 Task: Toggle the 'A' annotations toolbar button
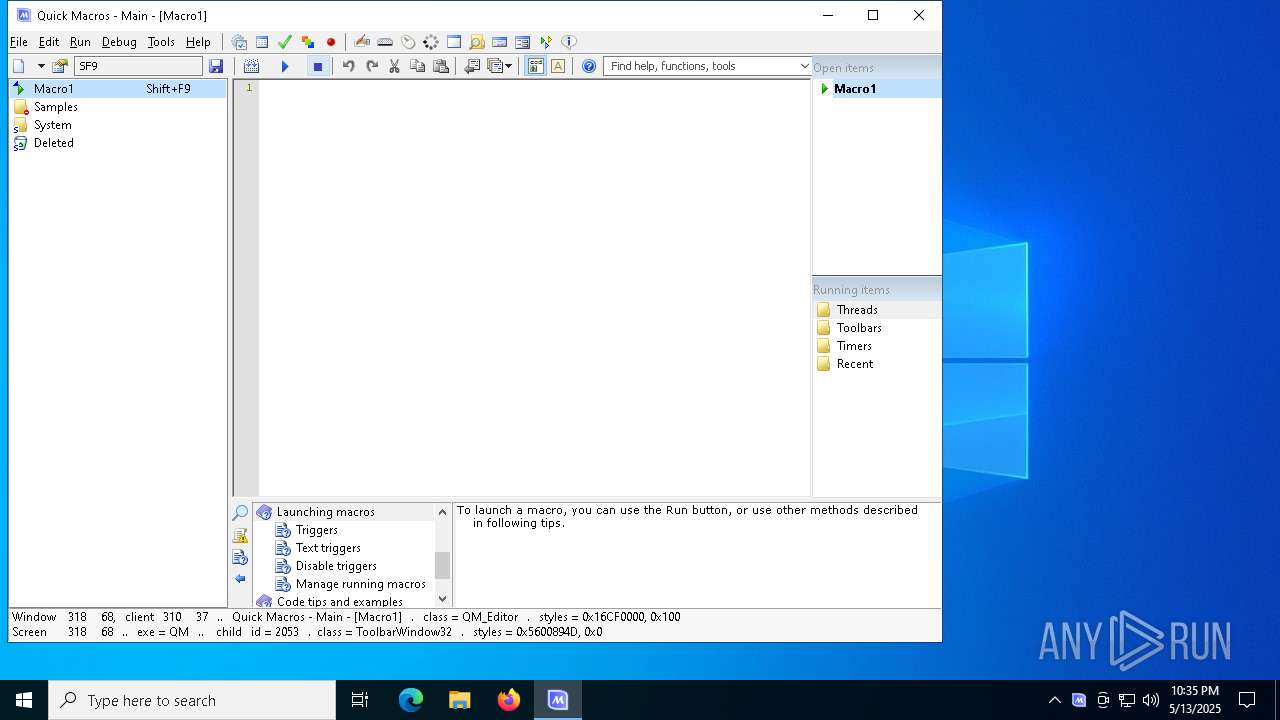(558, 66)
